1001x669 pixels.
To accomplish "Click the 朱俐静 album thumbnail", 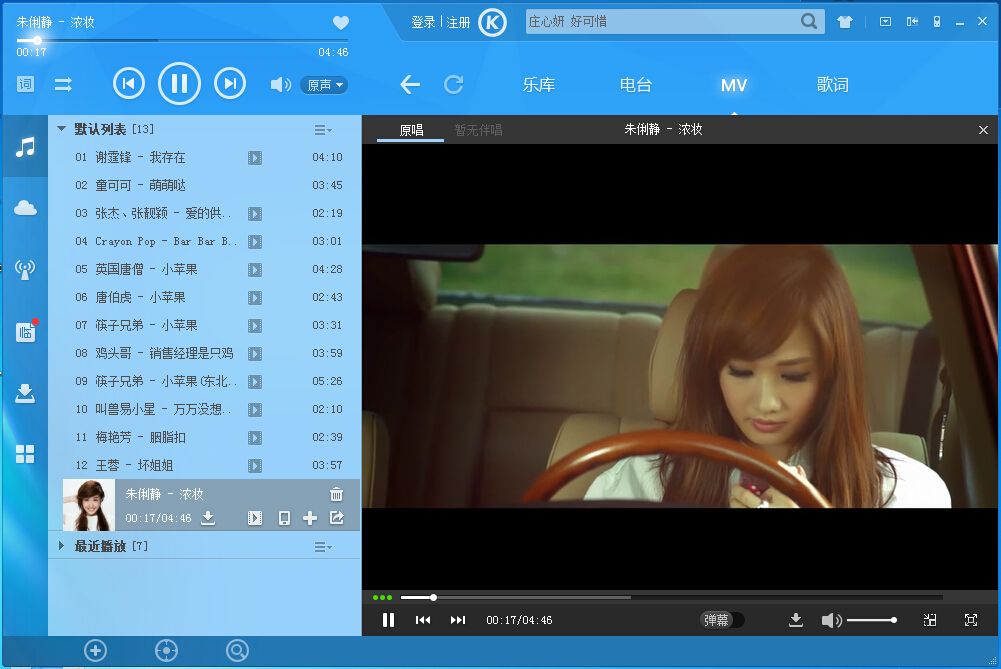I will (x=89, y=506).
